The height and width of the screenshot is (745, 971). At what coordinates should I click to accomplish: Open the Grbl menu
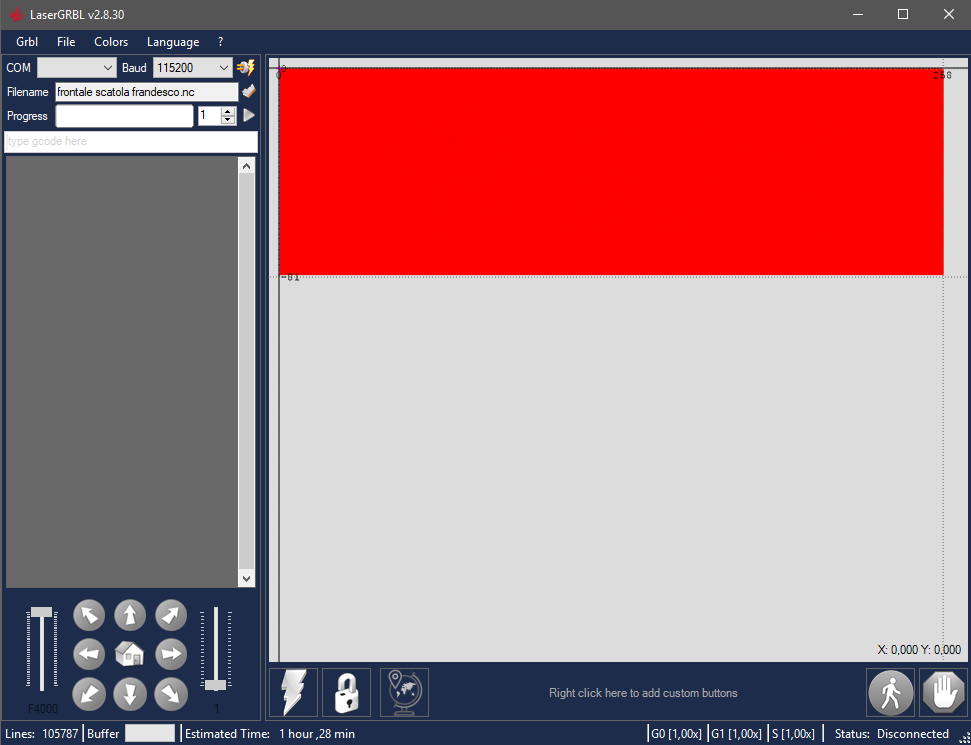tap(27, 42)
